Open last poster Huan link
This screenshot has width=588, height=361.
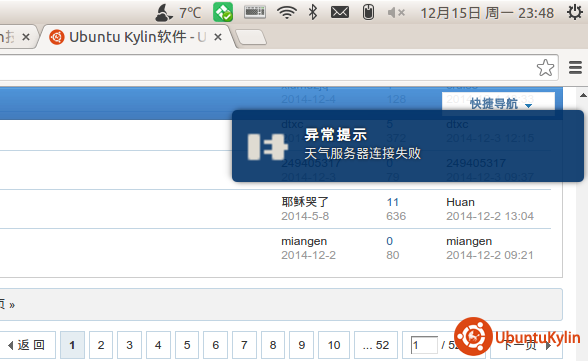pos(460,202)
